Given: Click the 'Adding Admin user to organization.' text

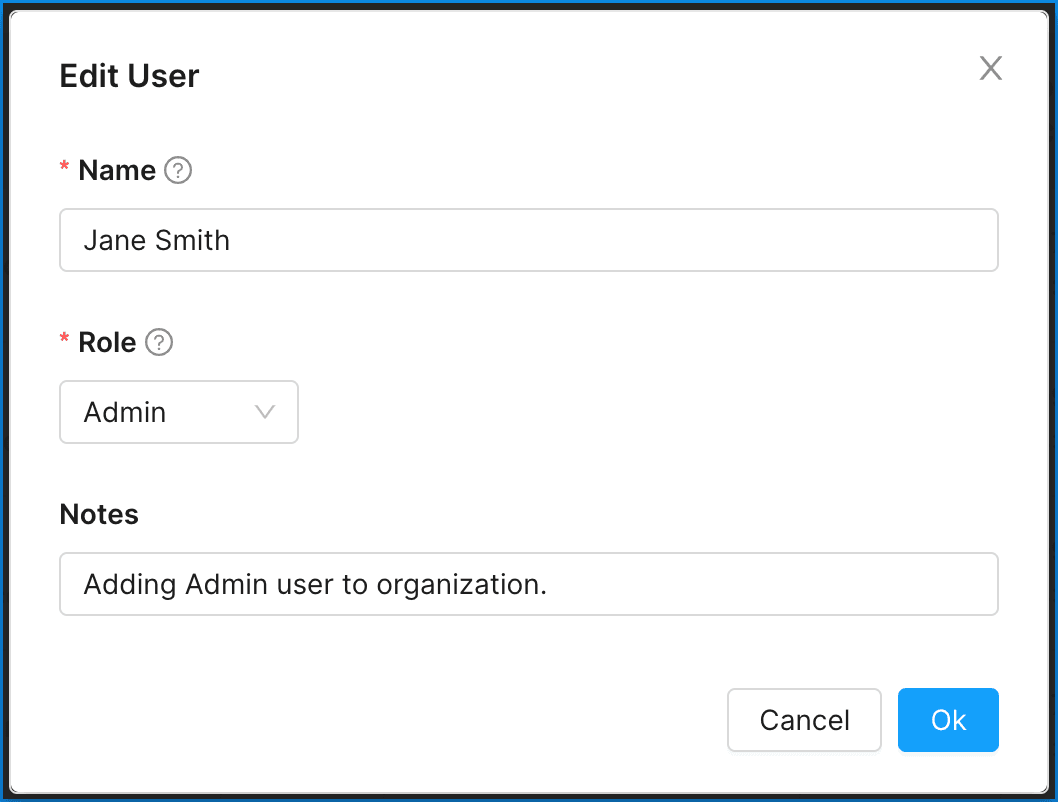Looking at the screenshot, I should point(315,585).
